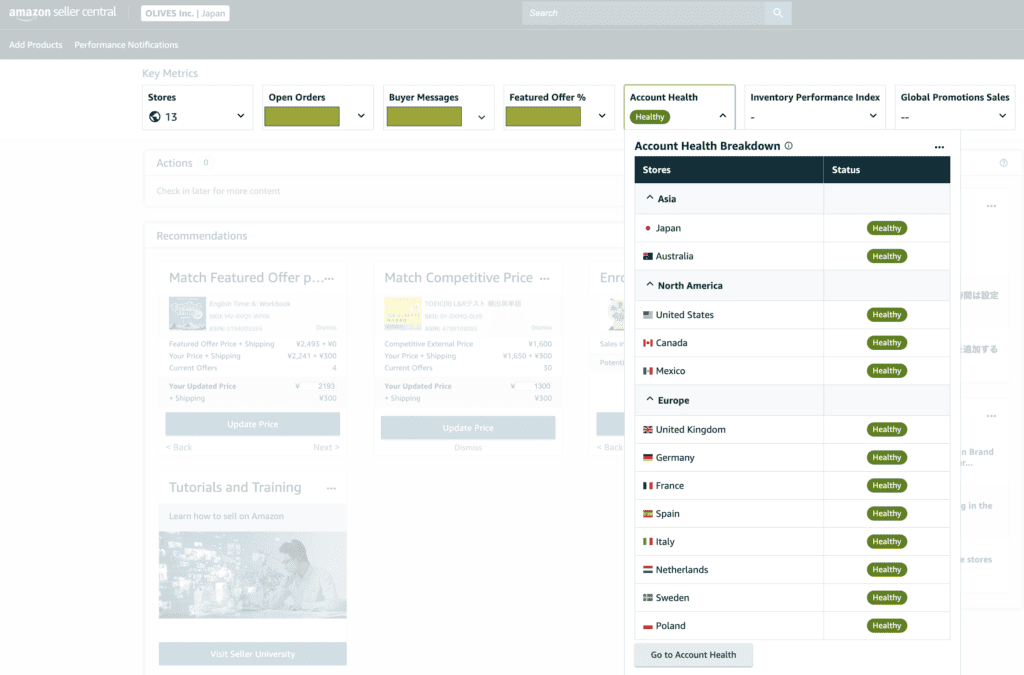Click English Time workbook product thumbnail

pyautogui.click(x=187, y=313)
